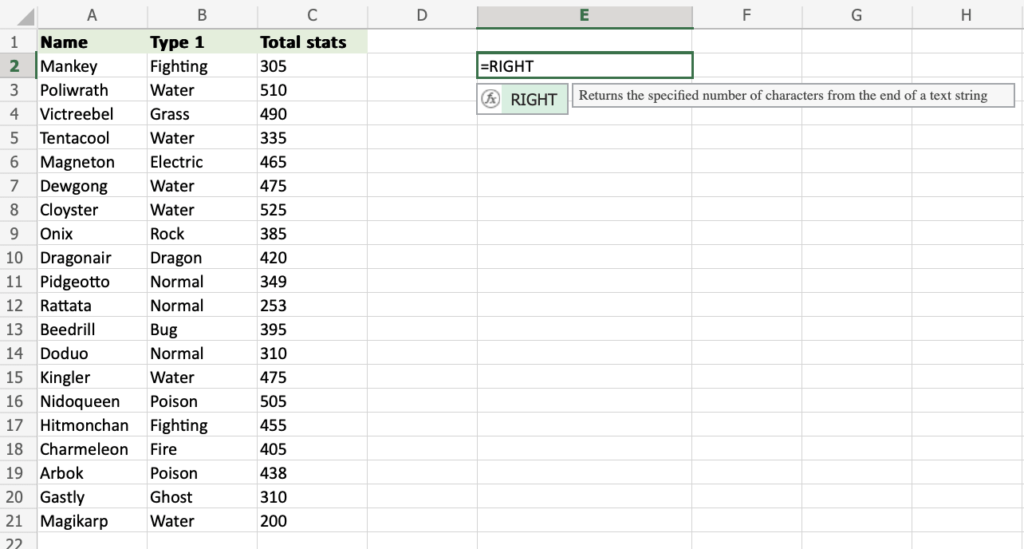Select the cell containing 525
1024x549 pixels.
(312, 210)
